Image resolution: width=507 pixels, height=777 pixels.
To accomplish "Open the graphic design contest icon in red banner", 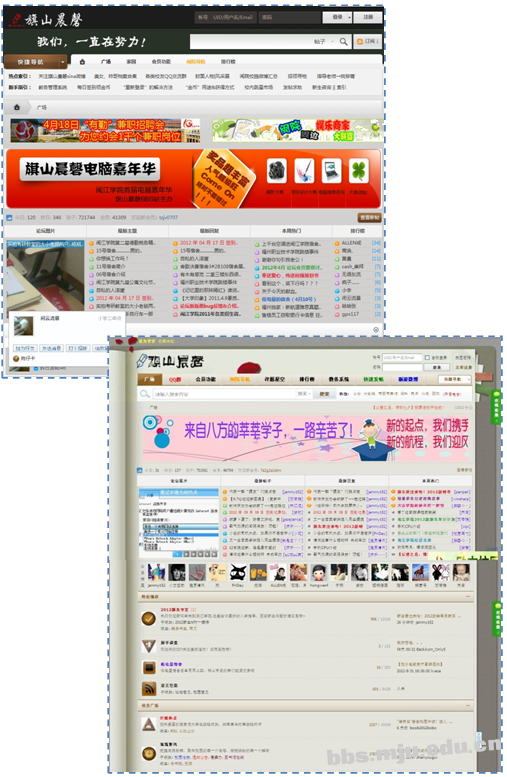I will pos(304,171).
